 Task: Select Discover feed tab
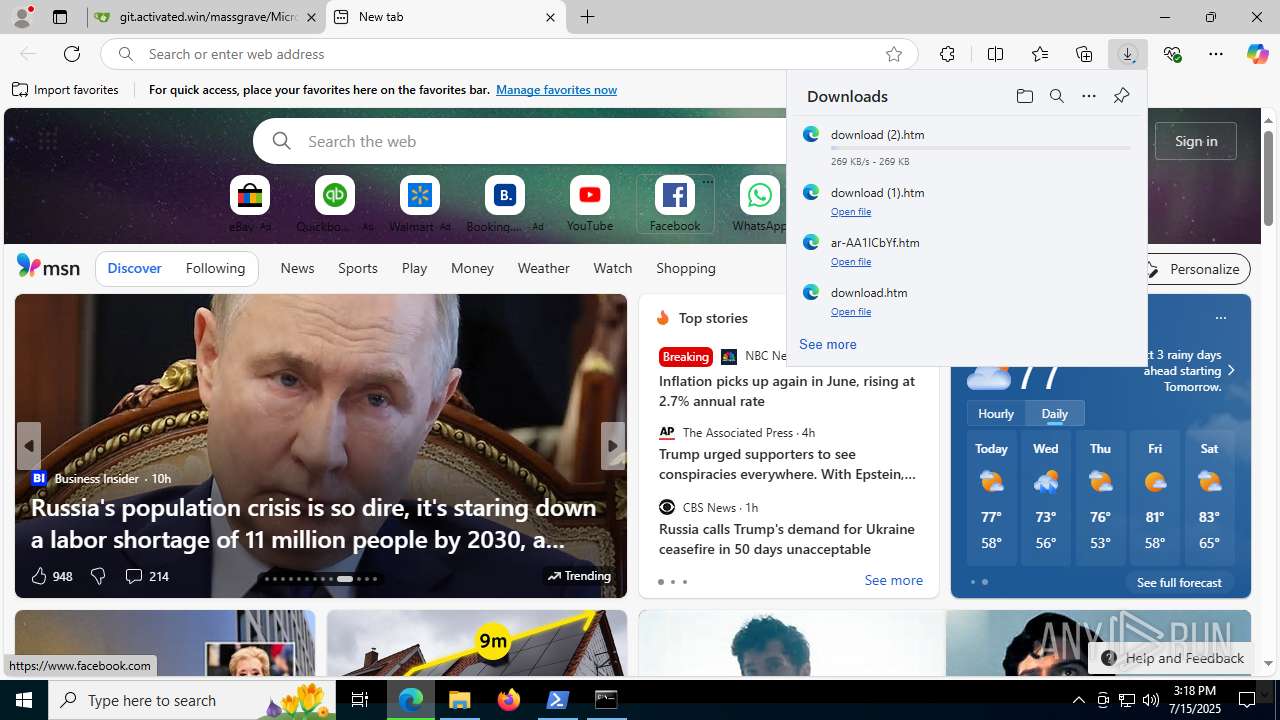[x=134, y=268]
